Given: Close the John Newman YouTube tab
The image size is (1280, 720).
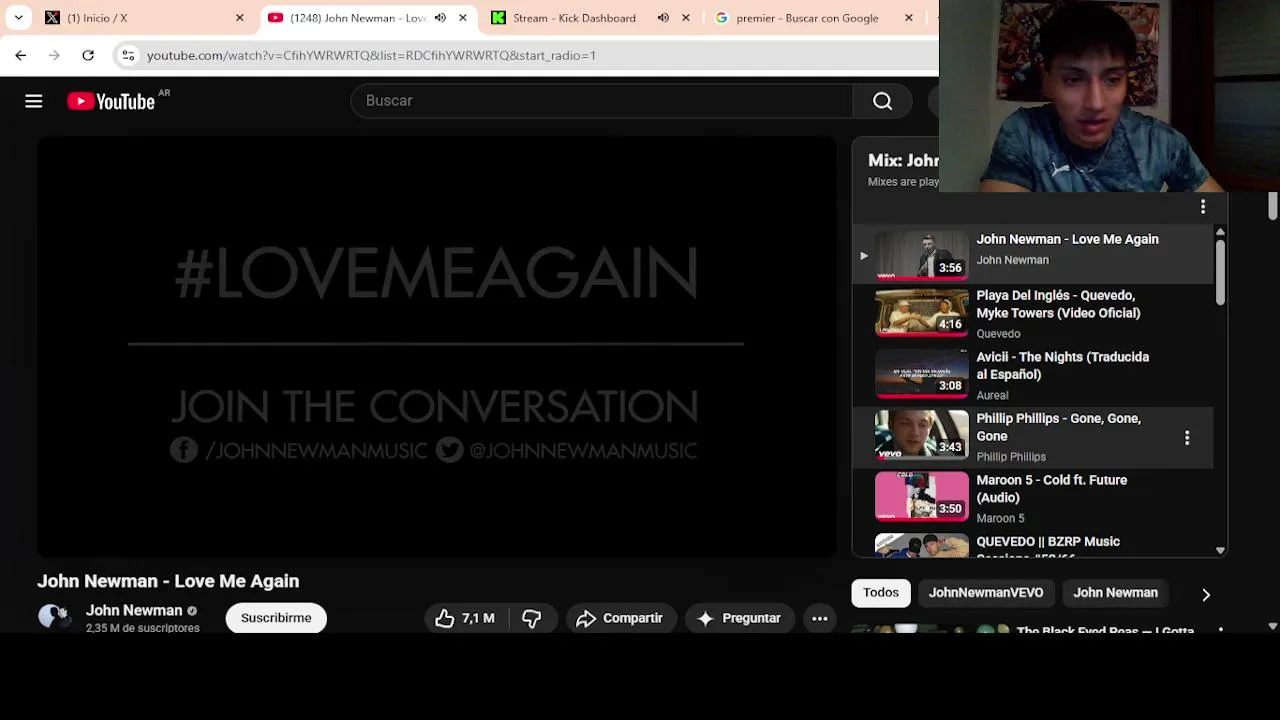Looking at the screenshot, I should click(463, 18).
